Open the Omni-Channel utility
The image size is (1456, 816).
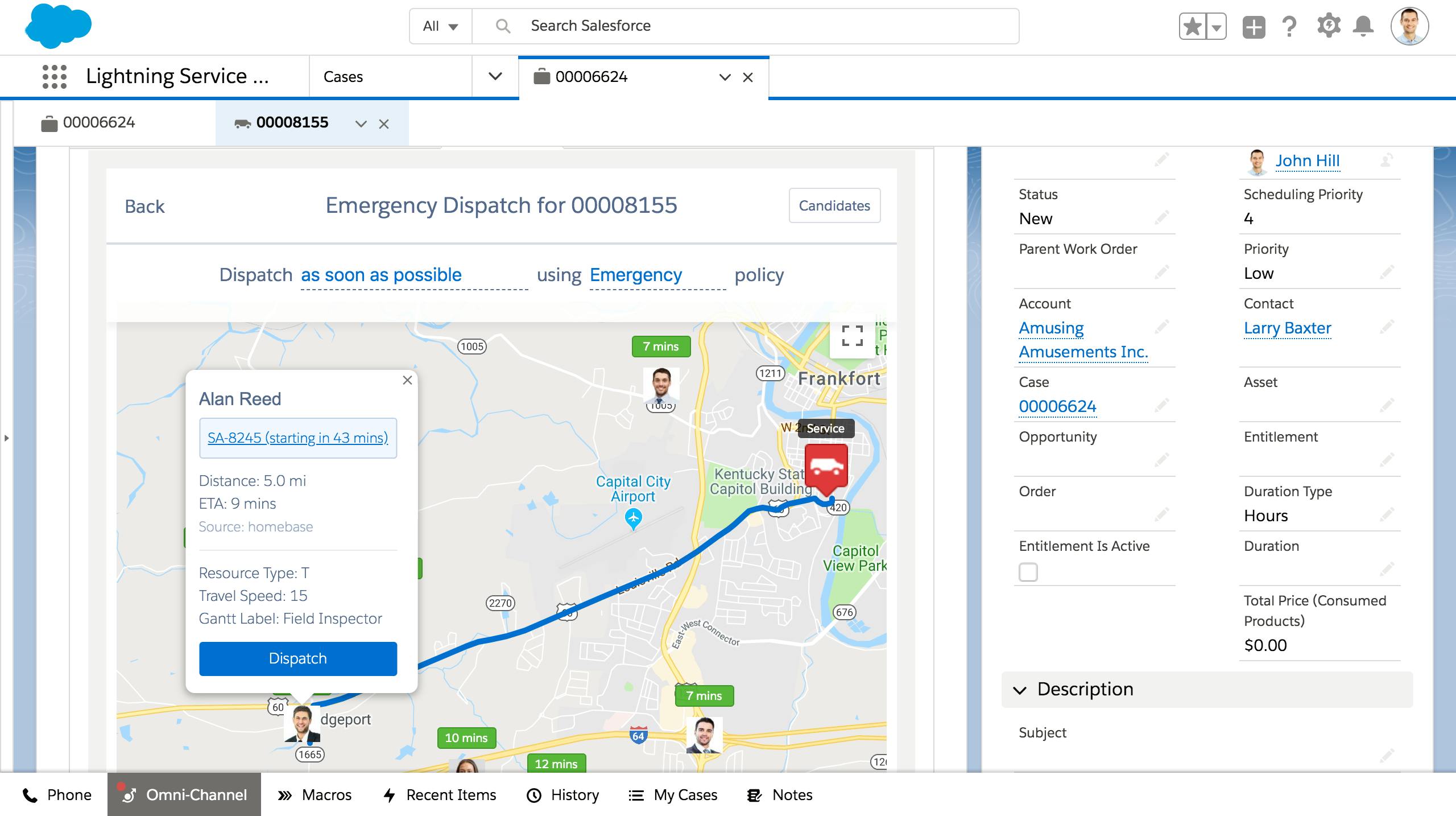(184, 795)
